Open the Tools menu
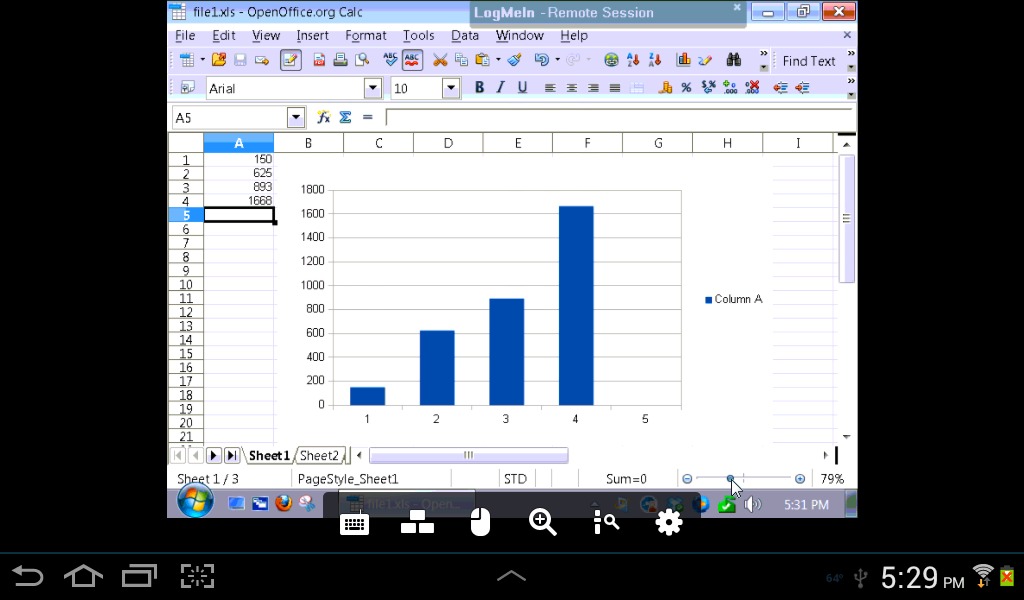1024x600 pixels. (419, 35)
